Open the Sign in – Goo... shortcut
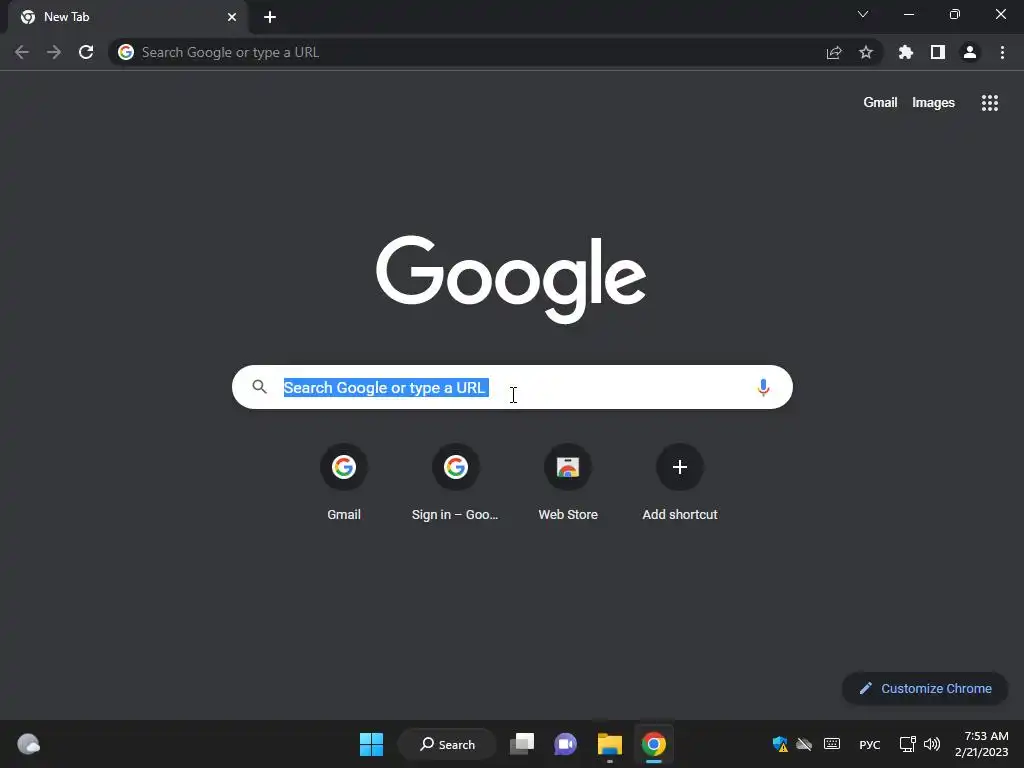 pyautogui.click(x=455, y=483)
